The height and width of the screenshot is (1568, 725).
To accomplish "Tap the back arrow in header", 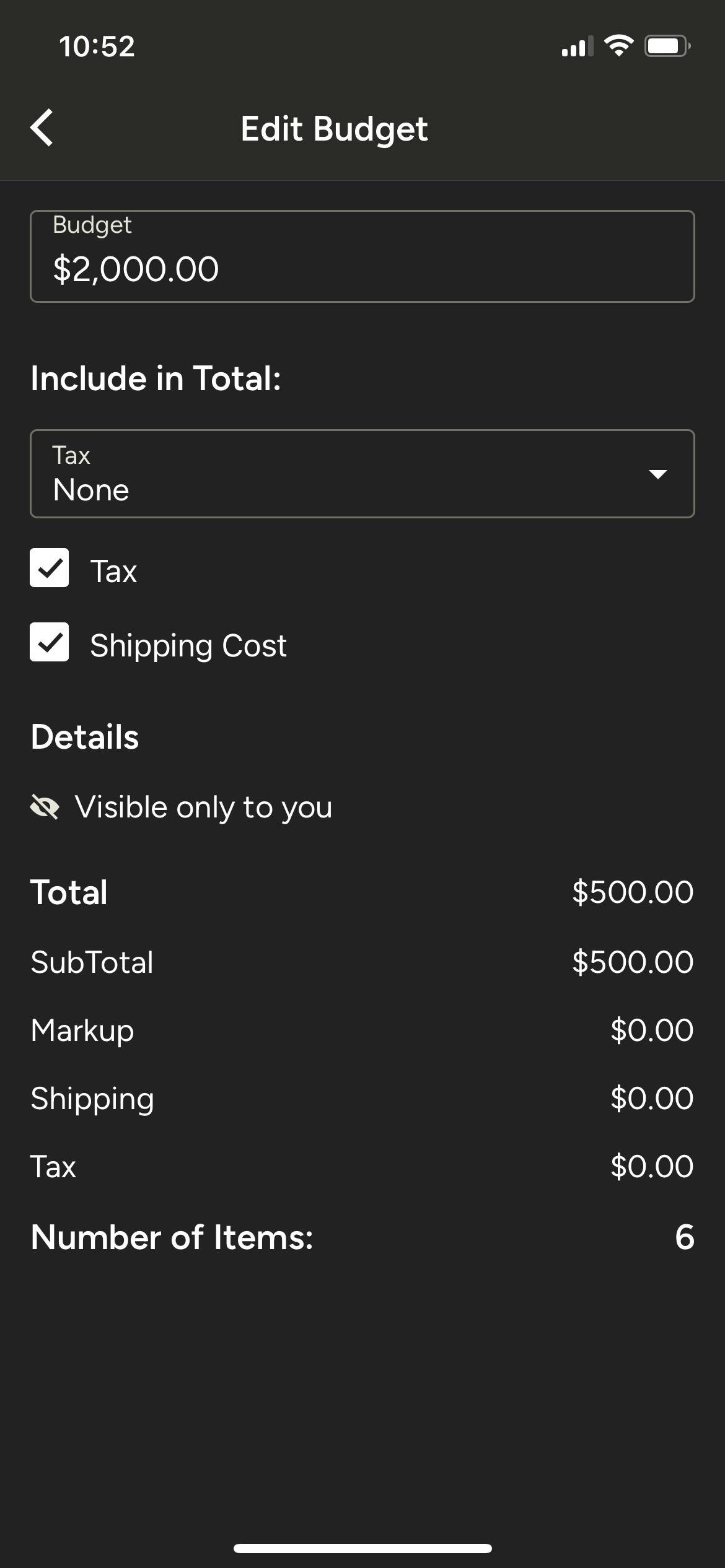I will (42, 128).
